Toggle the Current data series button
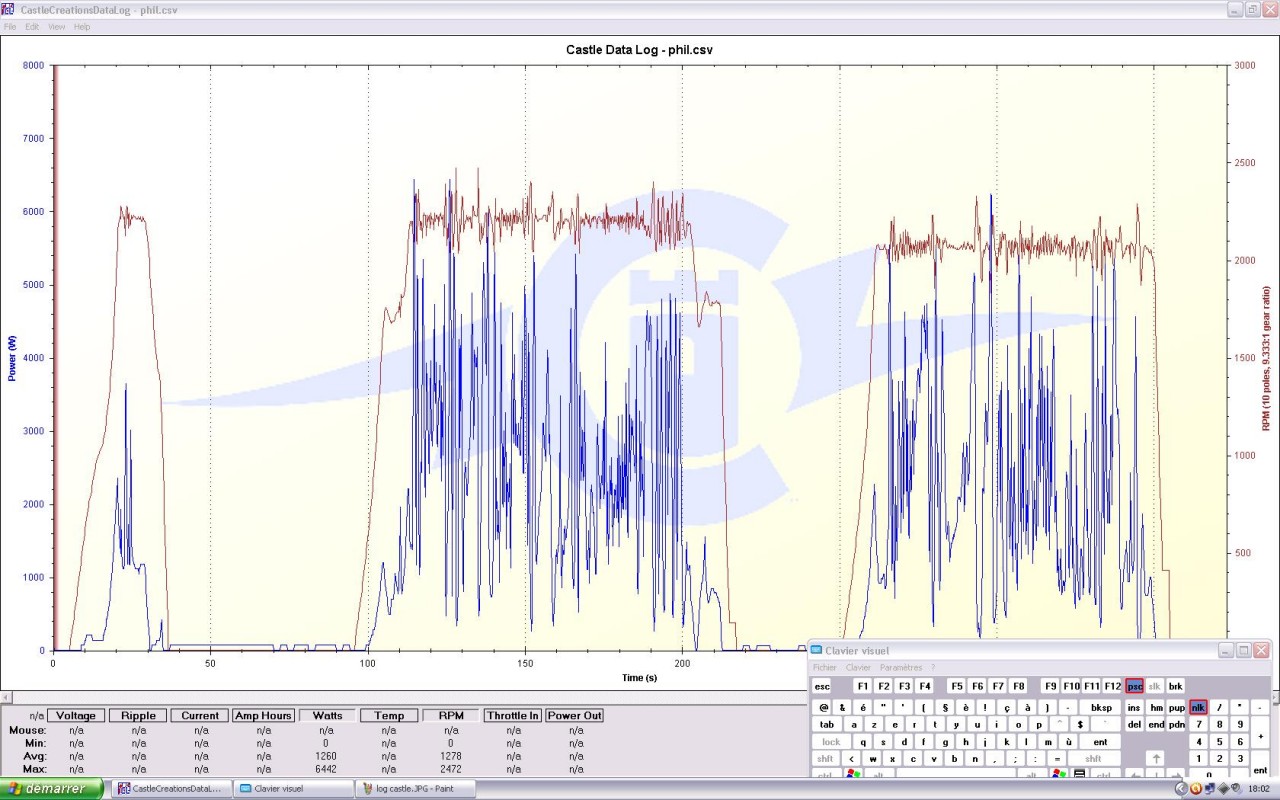Viewport: 1280px width, 800px height. tap(200, 715)
